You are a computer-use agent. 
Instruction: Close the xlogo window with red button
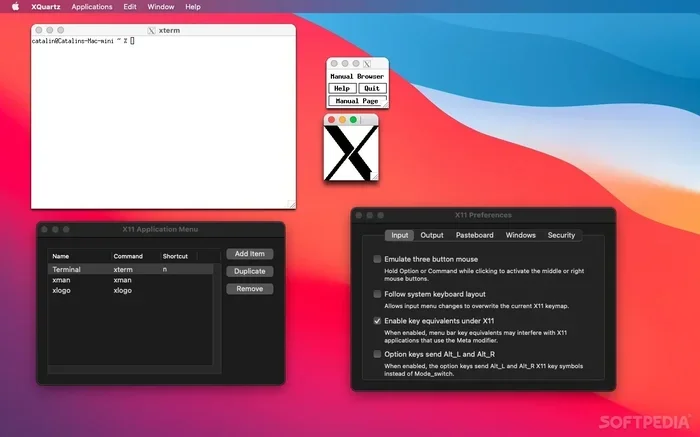point(331,120)
